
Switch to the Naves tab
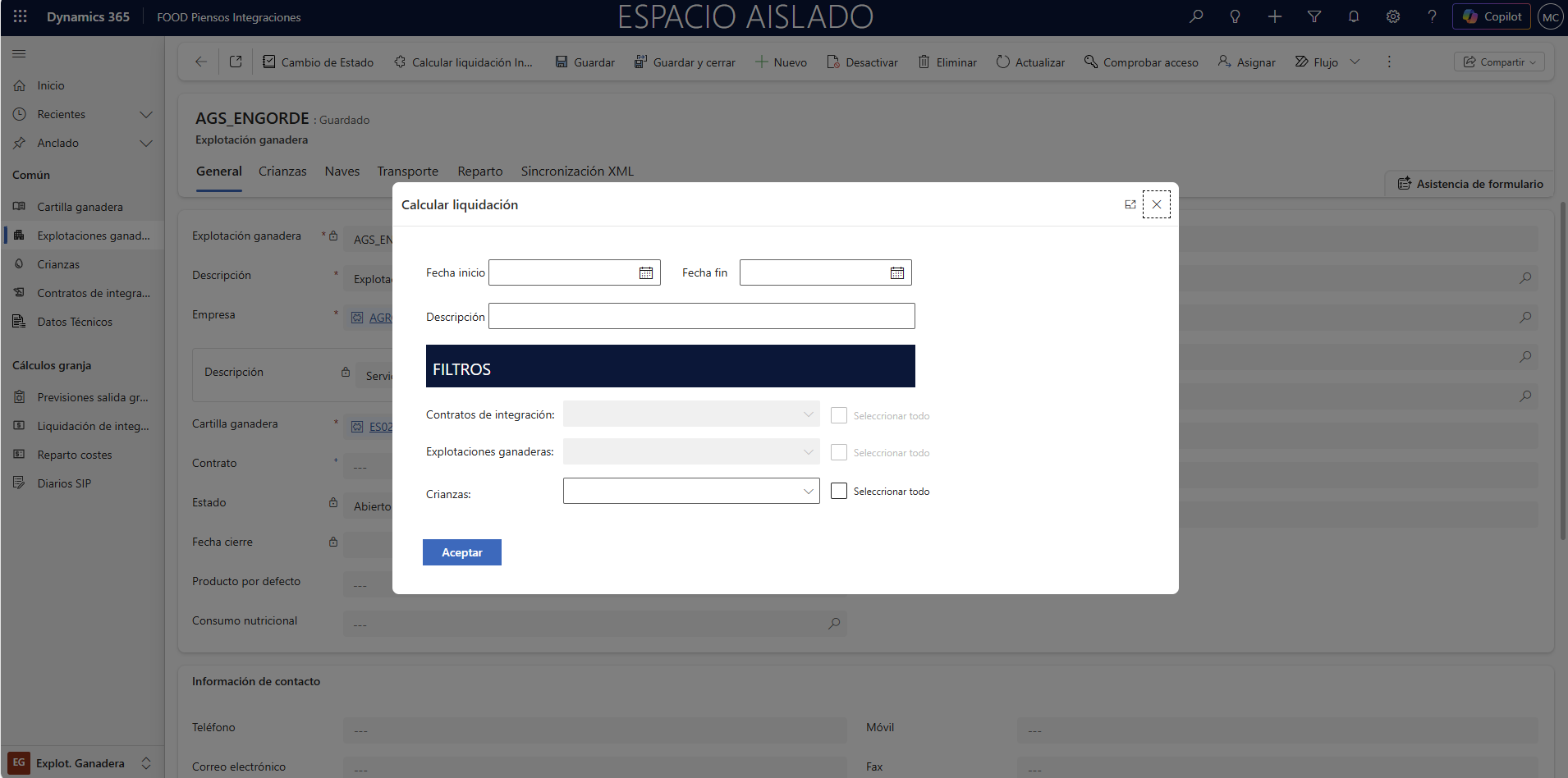point(342,172)
